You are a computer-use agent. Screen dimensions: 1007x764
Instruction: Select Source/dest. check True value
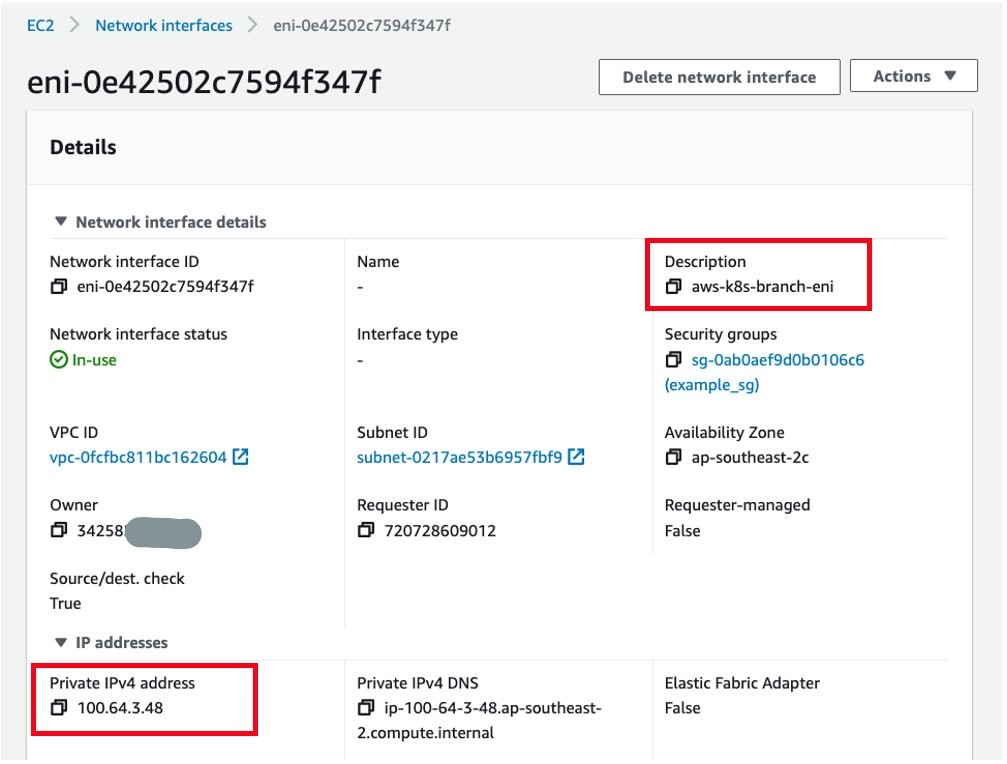pos(66,603)
